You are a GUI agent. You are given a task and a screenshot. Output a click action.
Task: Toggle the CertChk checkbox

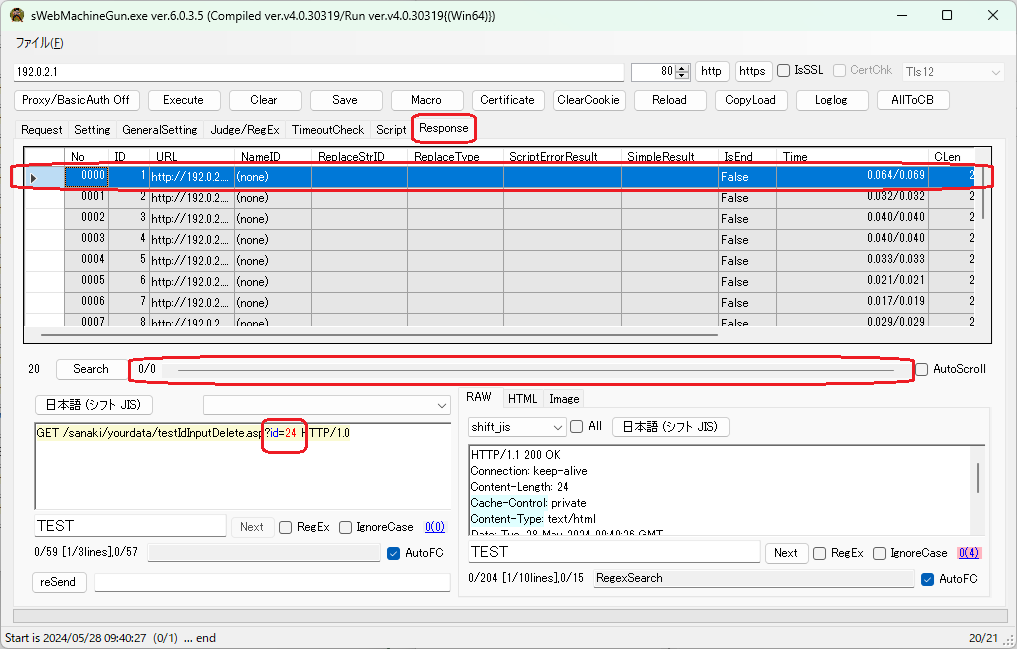click(x=839, y=71)
